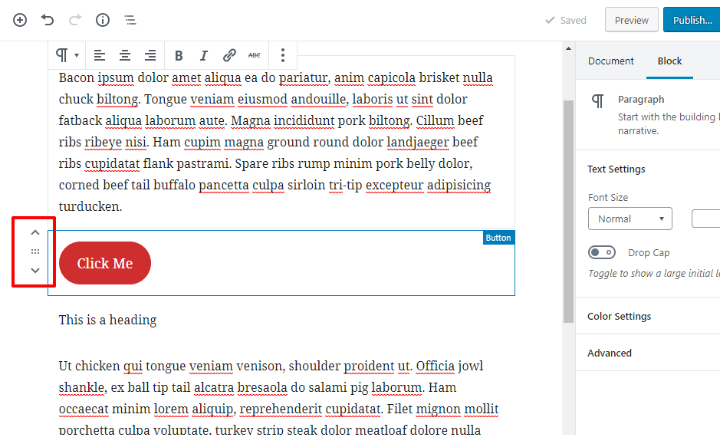Click the custom font size input field
Viewport: 720px width, 435px height.
pyautogui.click(x=706, y=219)
